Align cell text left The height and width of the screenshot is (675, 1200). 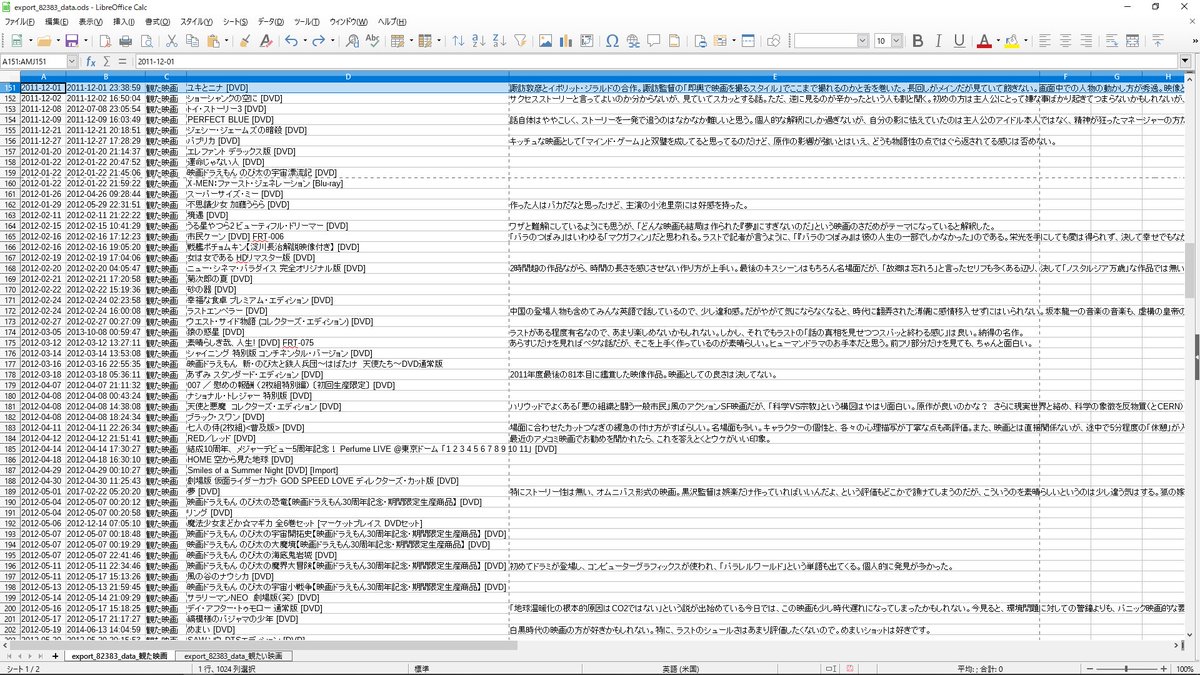(x=1045, y=41)
